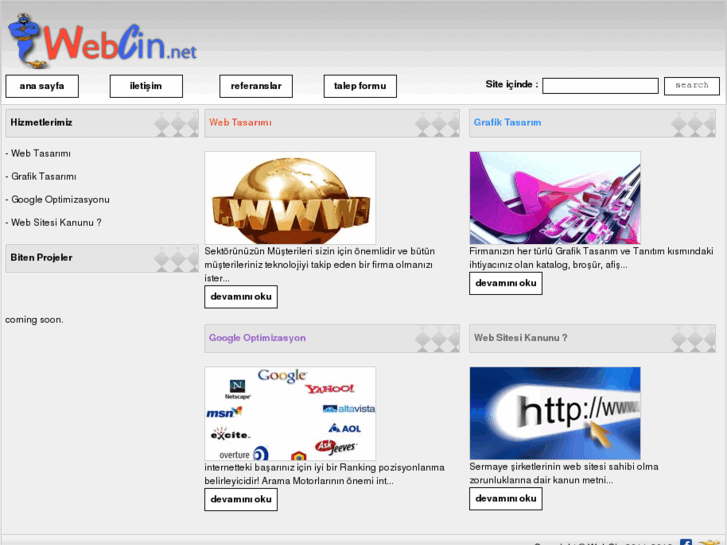Click devamını oku under Web Tasarımı
Viewport: 727px width, 545px height.
[x=241, y=297]
